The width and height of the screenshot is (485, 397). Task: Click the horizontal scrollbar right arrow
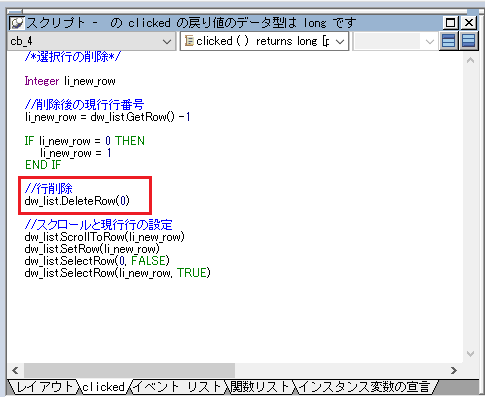pos(454,370)
